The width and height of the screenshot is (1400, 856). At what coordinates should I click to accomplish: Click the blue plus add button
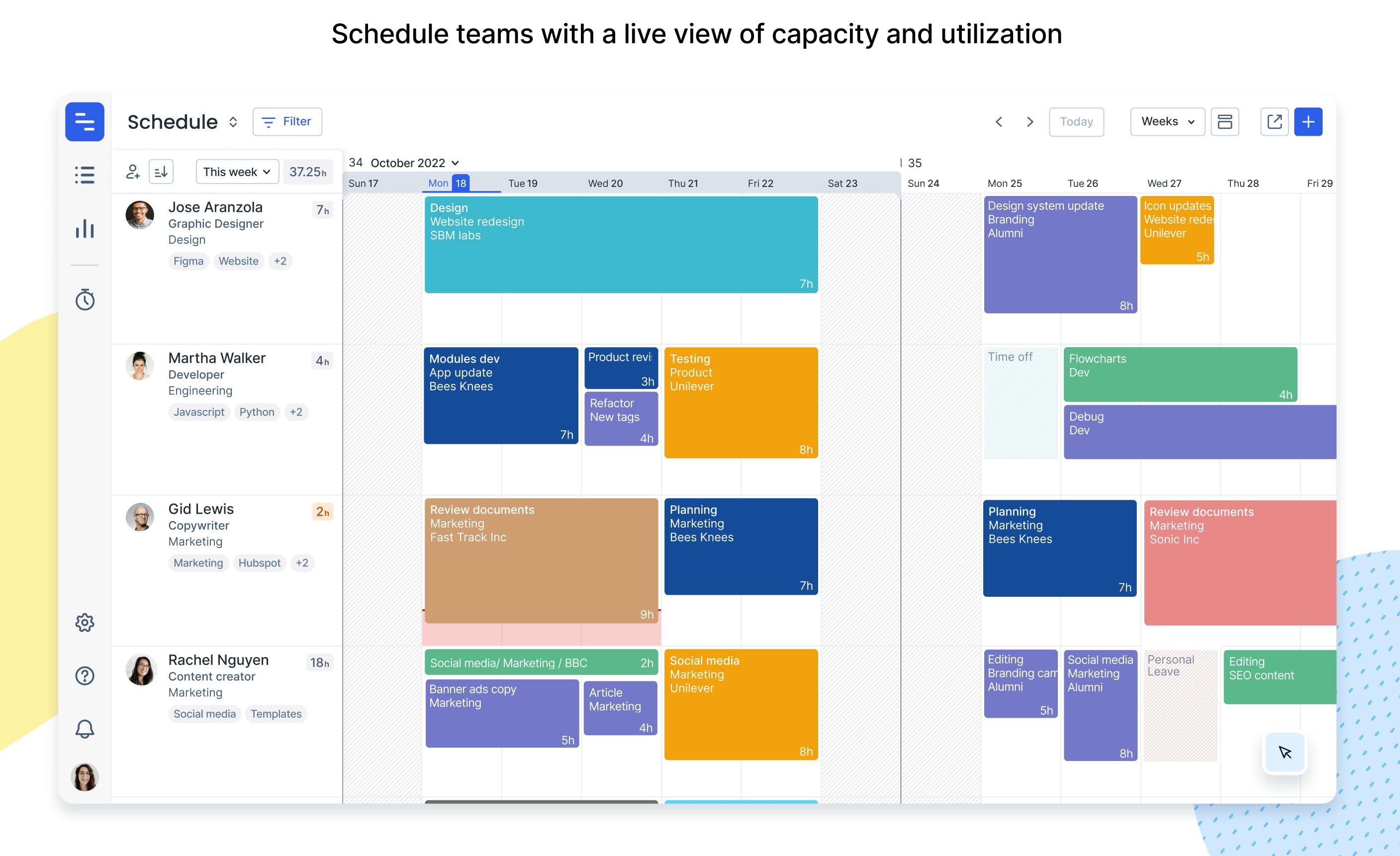pyautogui.click(x=1310, y=122)
